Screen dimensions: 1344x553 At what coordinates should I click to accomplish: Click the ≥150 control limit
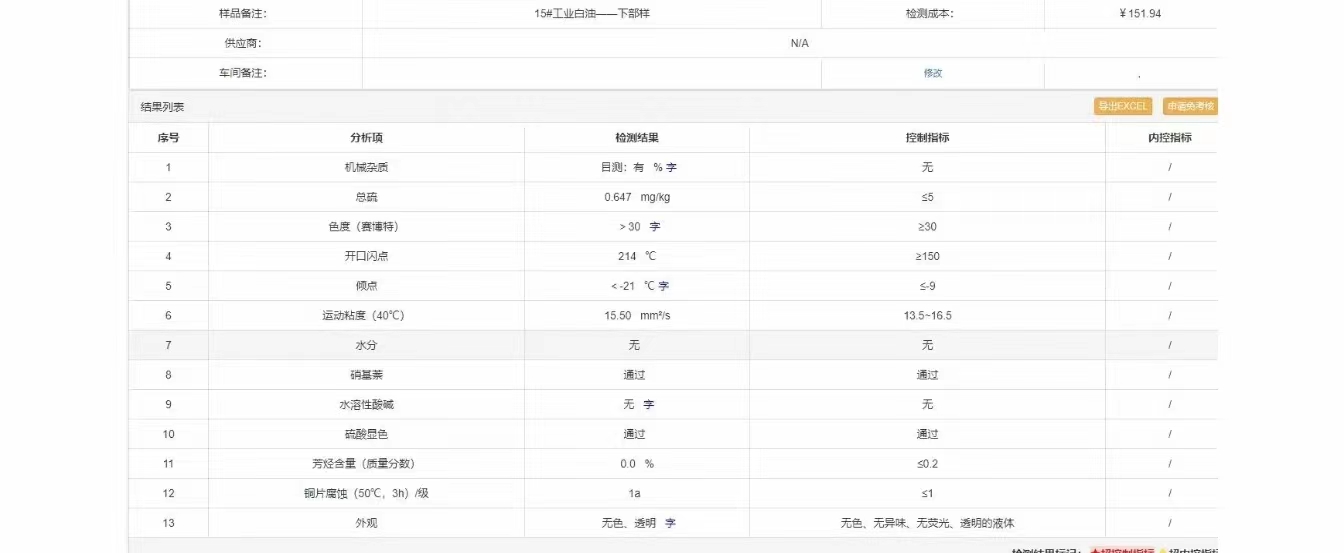tap(927, 256)
